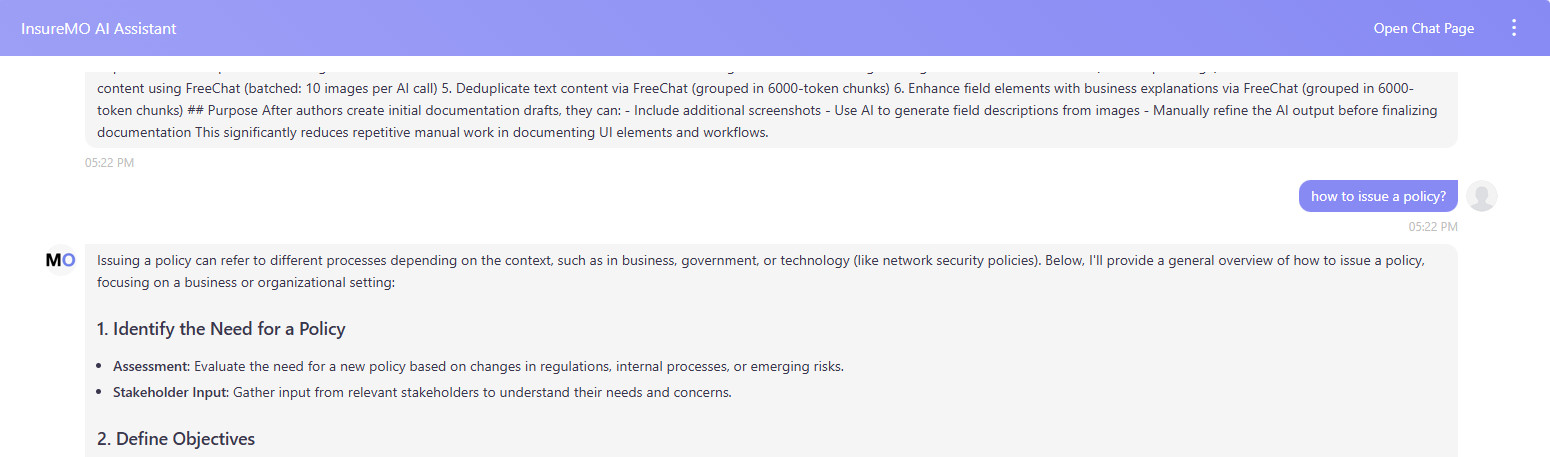
Task: Click the MO assistant logo avatar
Action: [60, 260]
